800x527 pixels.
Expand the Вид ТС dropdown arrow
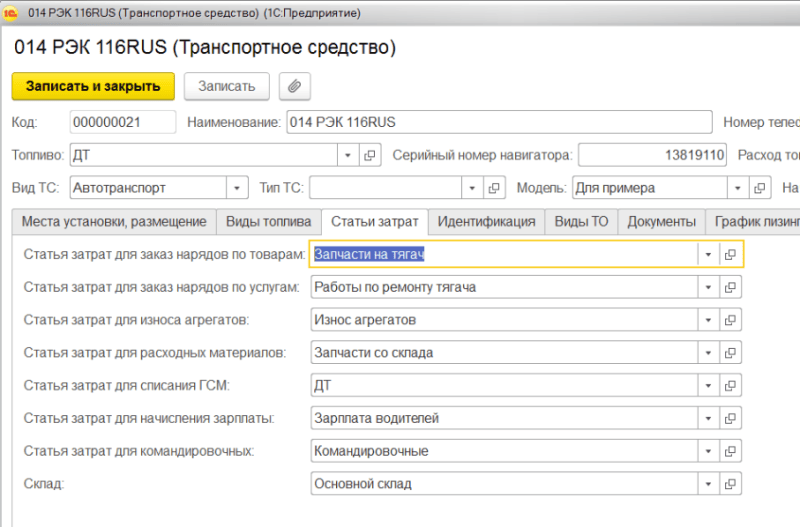point(237,188)
